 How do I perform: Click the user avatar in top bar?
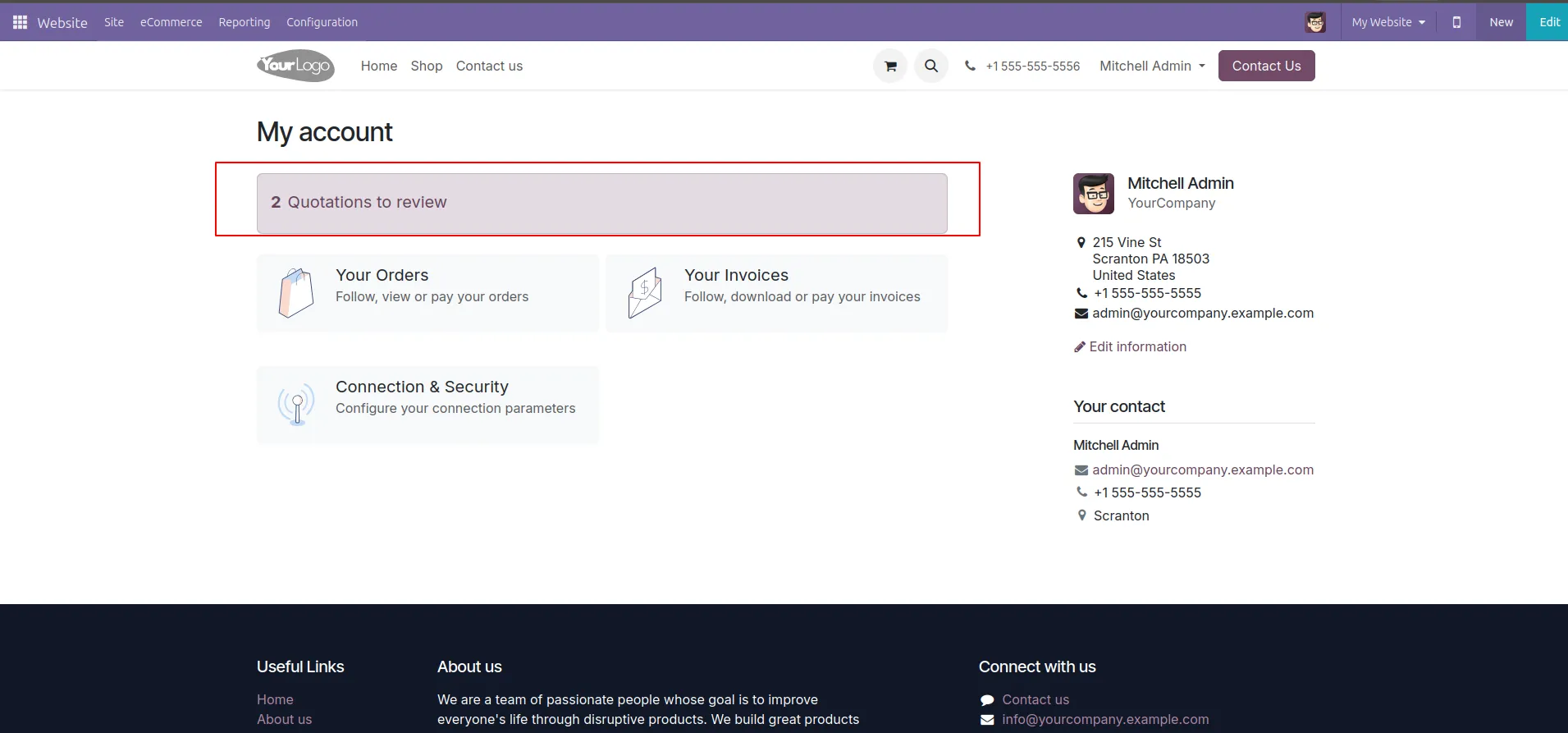(1315, 22)
